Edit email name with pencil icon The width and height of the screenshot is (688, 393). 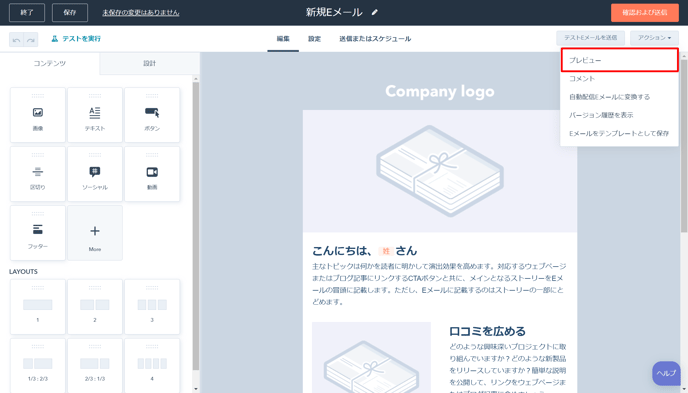pyautogui.click(x=374, y=12)
